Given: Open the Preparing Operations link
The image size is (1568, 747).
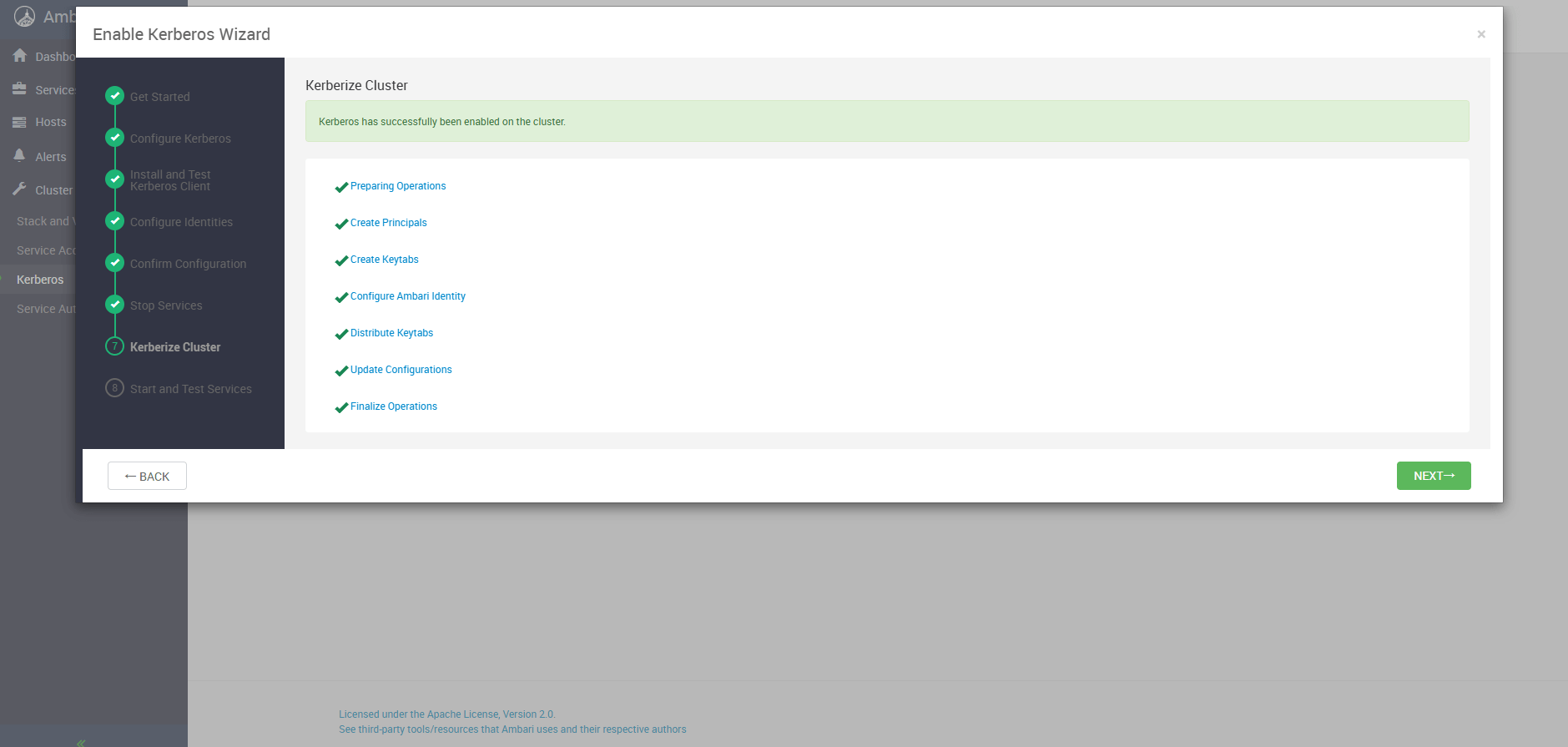Looking at the screenshot, I should pos(398,186).
